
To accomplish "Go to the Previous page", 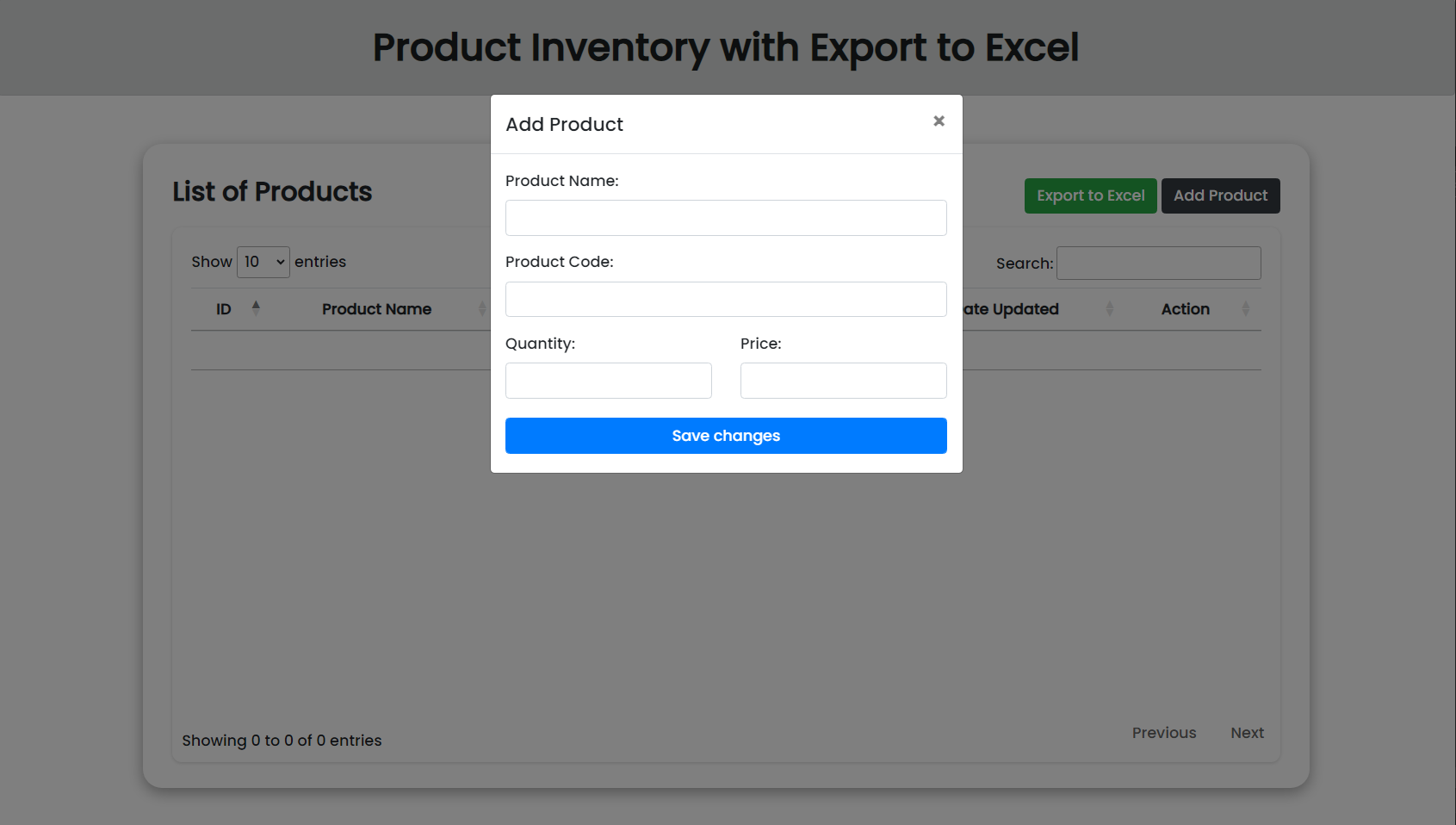I will [1164, 733].
